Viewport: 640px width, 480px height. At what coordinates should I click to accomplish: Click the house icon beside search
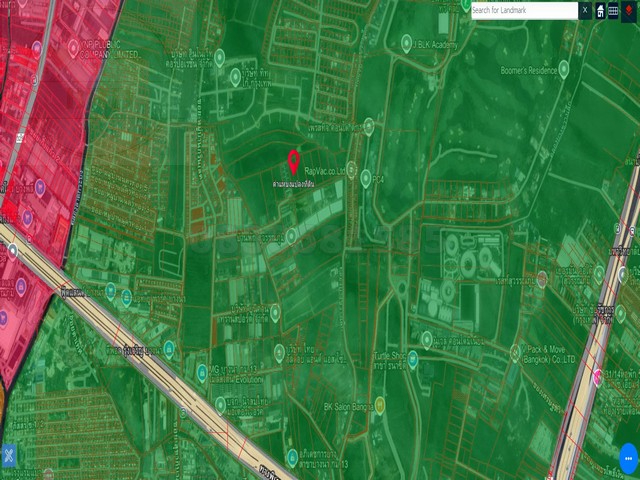[x=599, y=11]
